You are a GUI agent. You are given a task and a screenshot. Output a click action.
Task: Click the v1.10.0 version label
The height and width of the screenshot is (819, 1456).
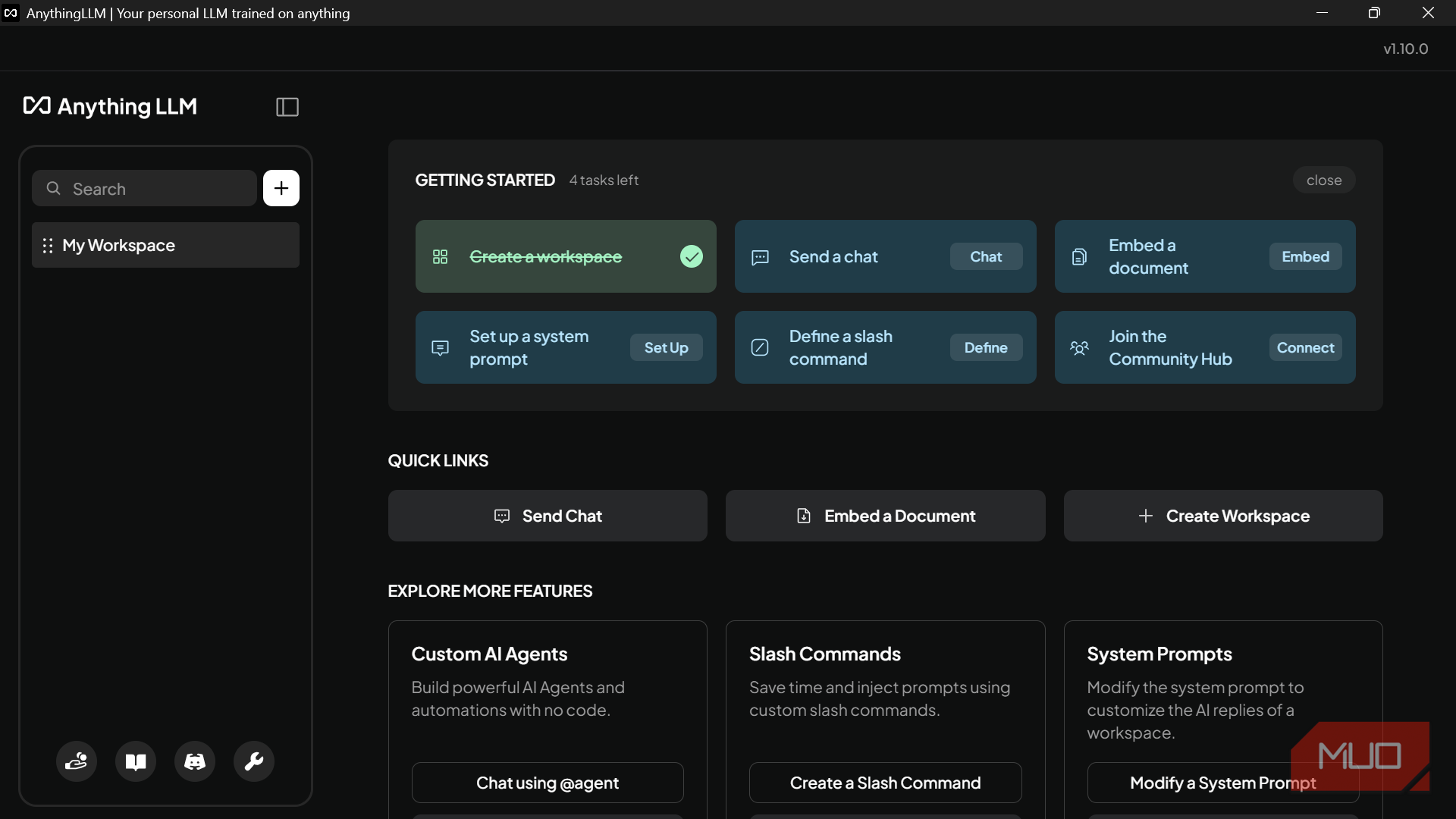coord(1405,49)
